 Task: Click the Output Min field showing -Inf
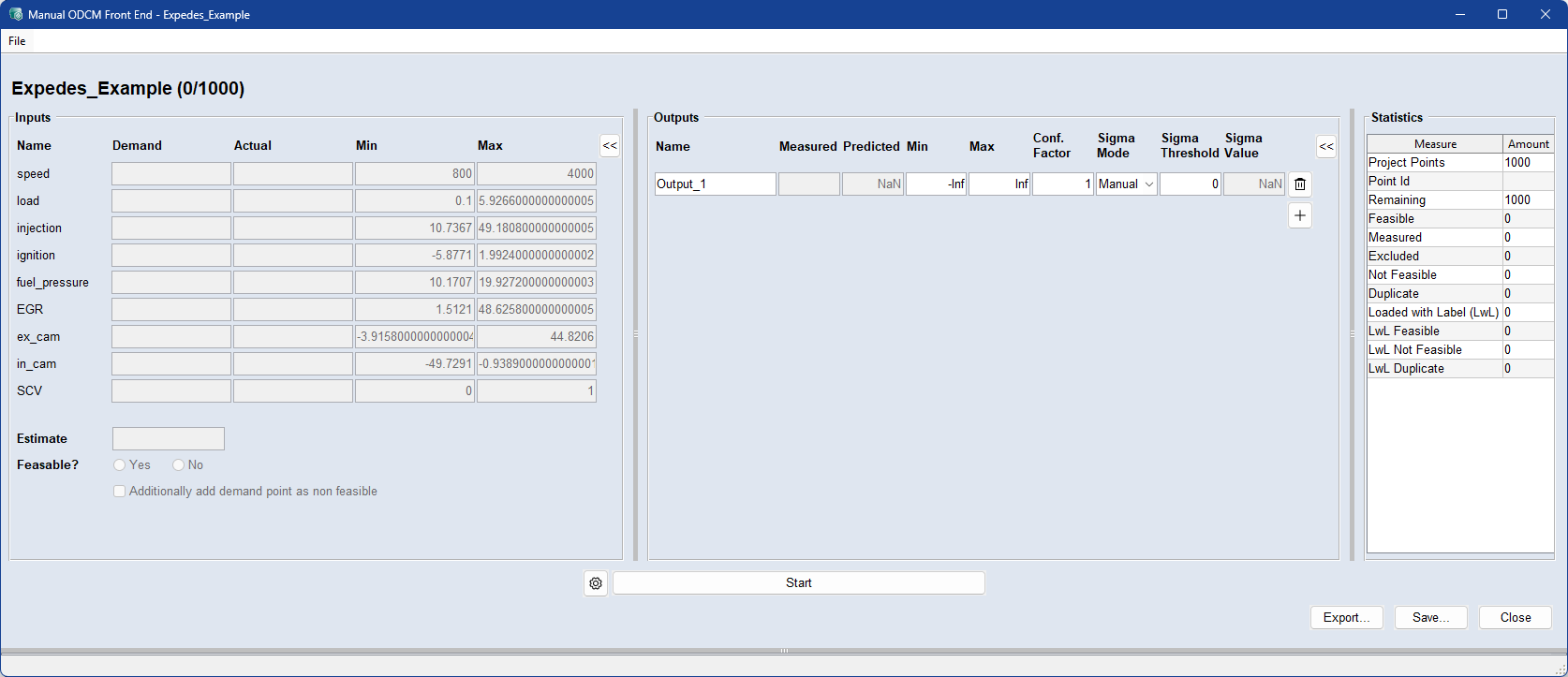point(936,184)
